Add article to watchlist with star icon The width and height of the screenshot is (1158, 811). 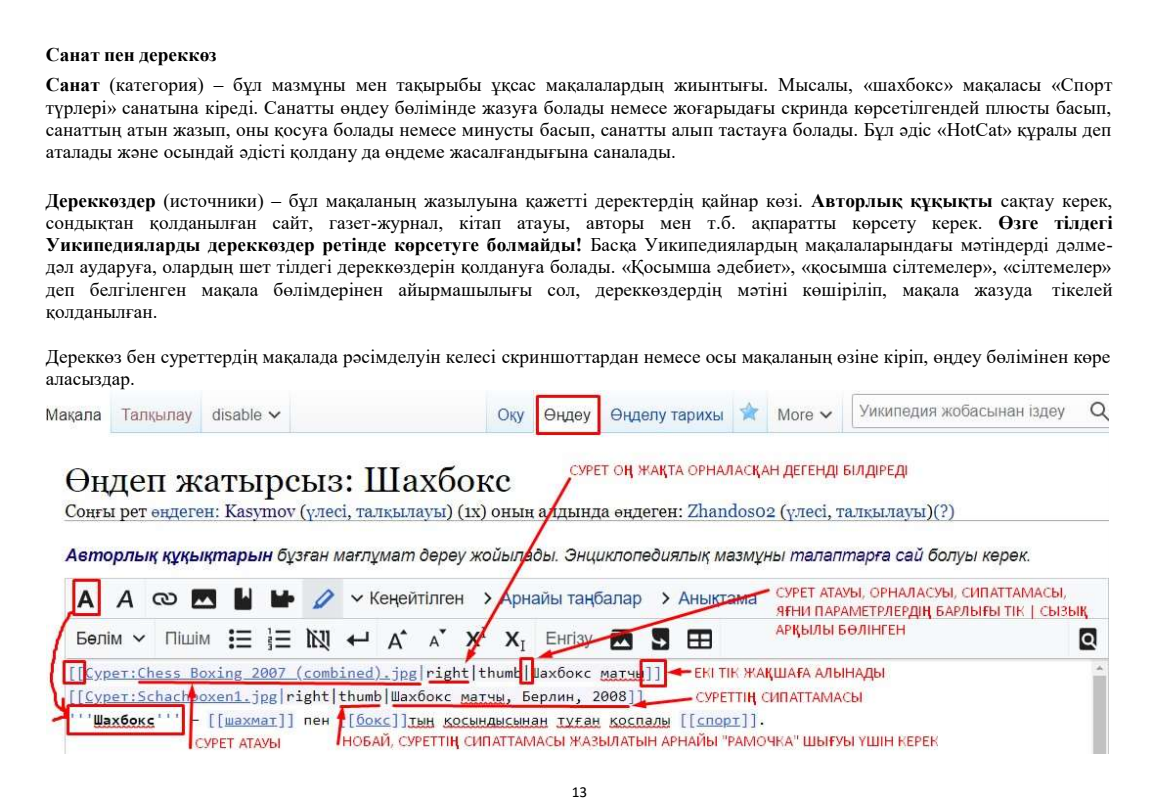pos(749,414)
